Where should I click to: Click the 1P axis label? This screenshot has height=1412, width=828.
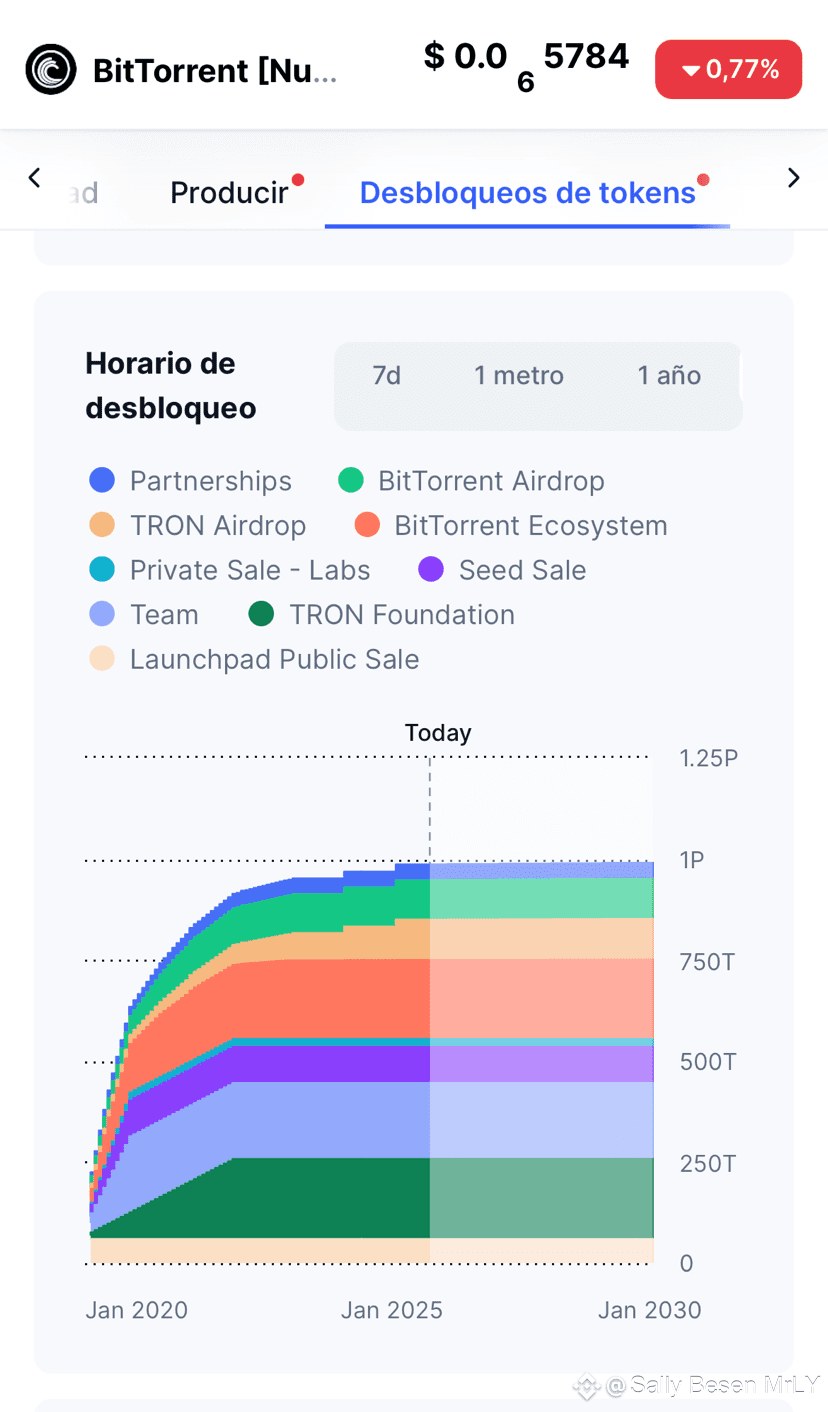pos(692,860)
